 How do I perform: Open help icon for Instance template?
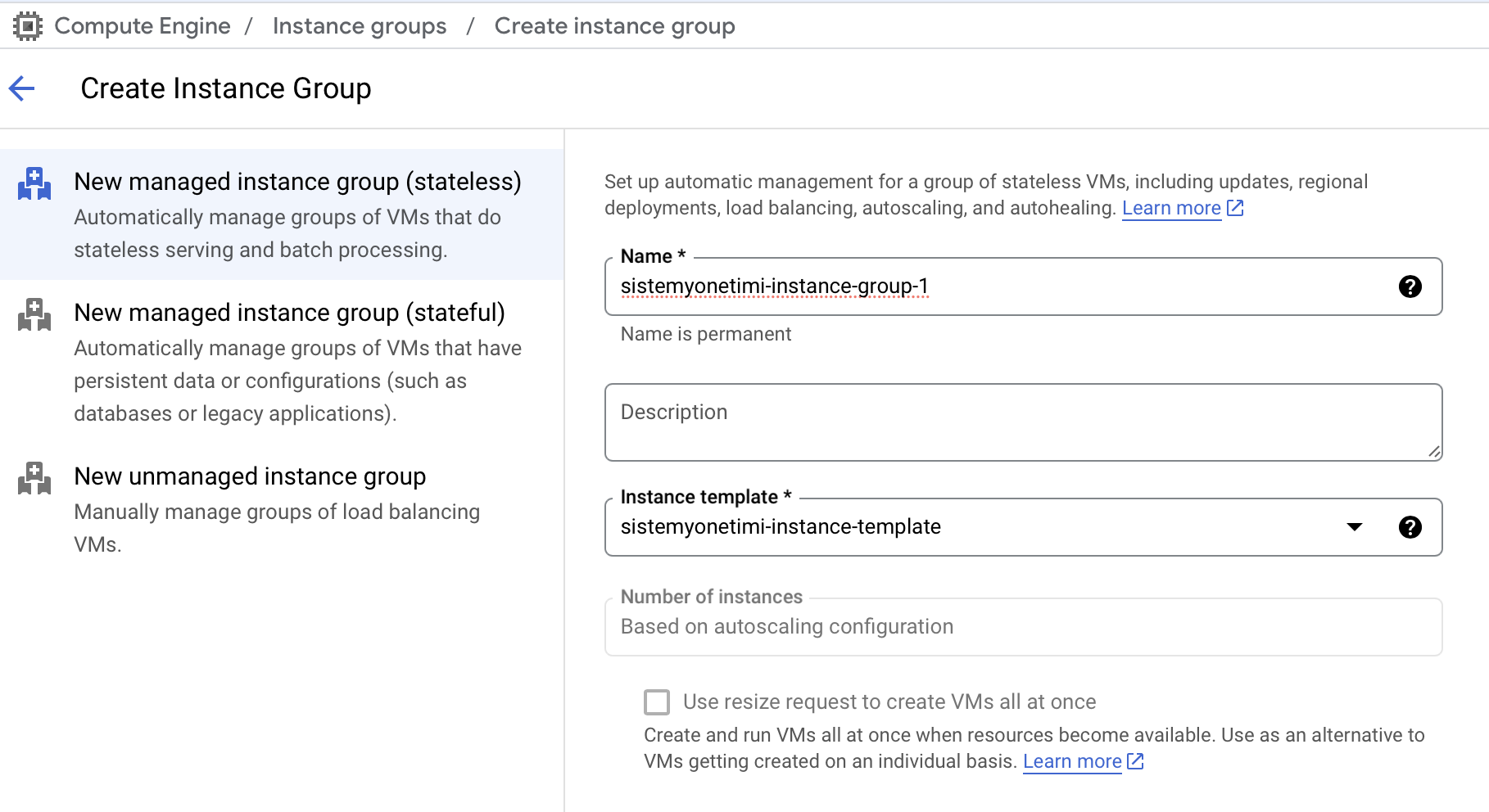(x=1410, y=527)
